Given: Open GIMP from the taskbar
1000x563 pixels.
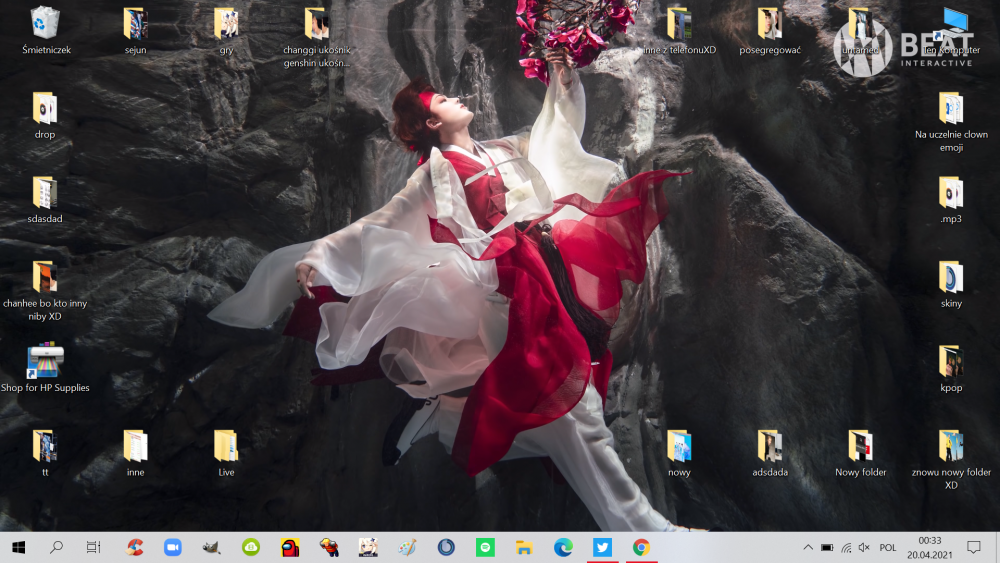Looking at the screenshot, I should click(x=212, y=547).
